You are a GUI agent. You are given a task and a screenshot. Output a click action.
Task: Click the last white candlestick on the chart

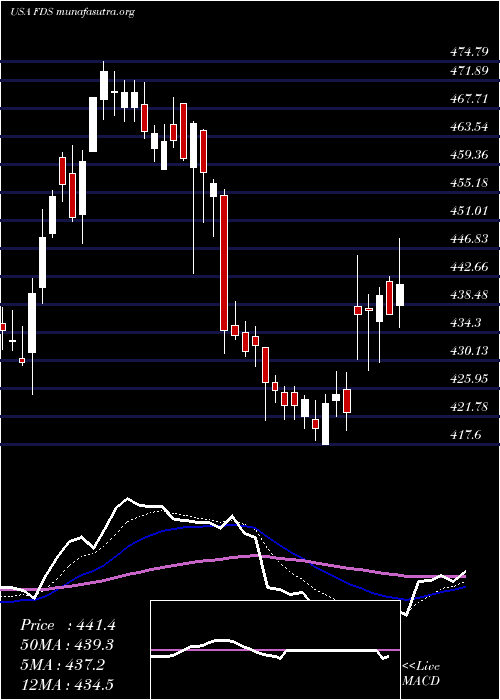pos(400,295)
